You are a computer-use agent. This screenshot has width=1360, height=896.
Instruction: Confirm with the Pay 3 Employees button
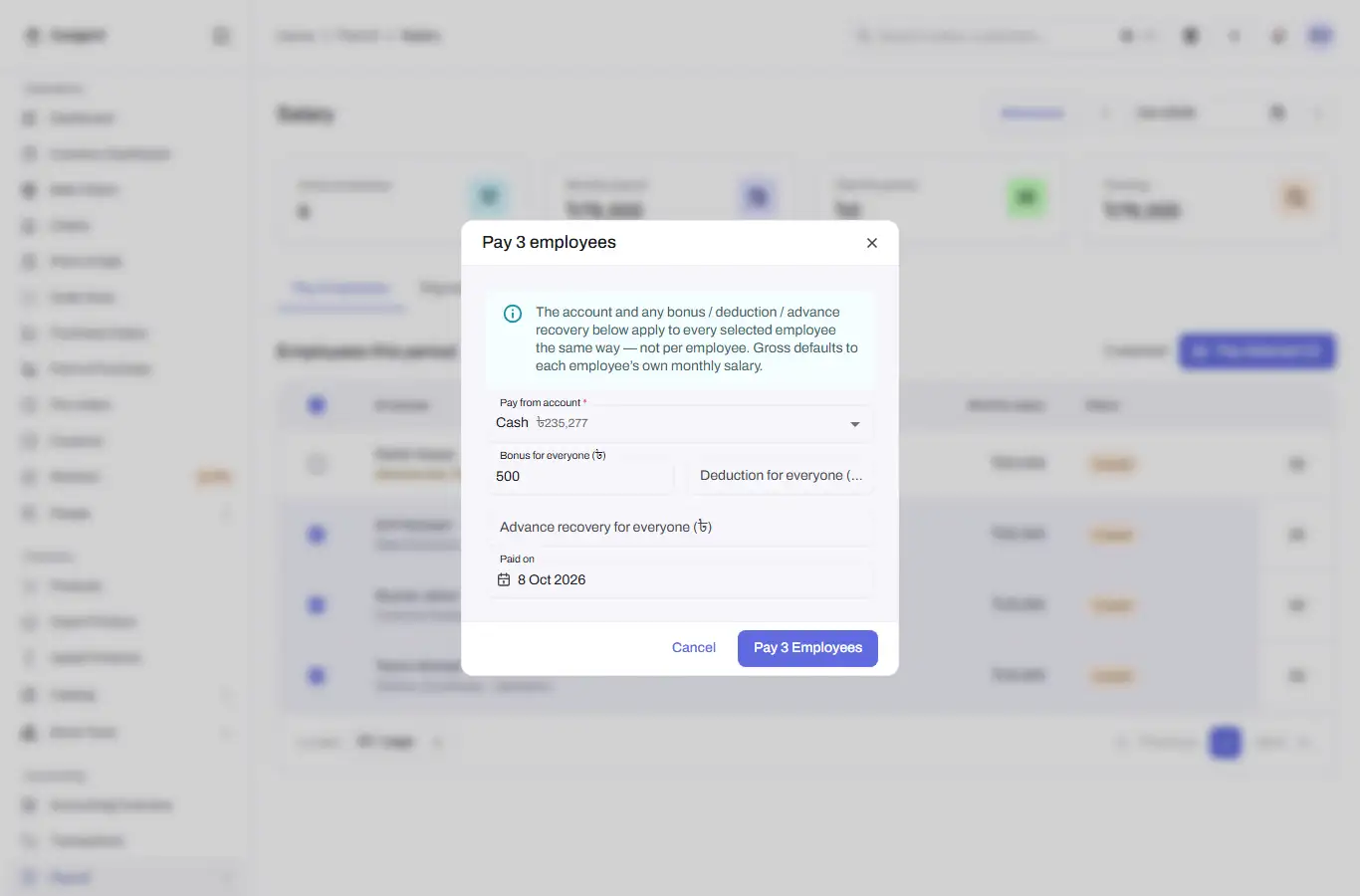coord(807,648)
